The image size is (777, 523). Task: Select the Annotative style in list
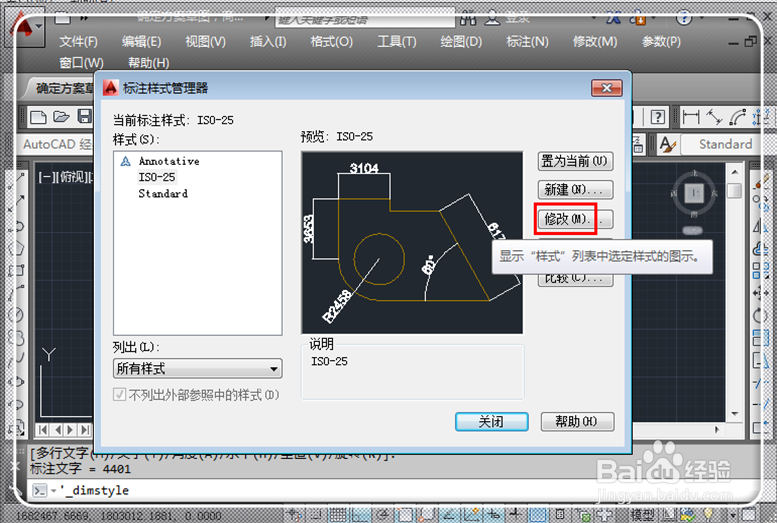[x=169, y=161]
